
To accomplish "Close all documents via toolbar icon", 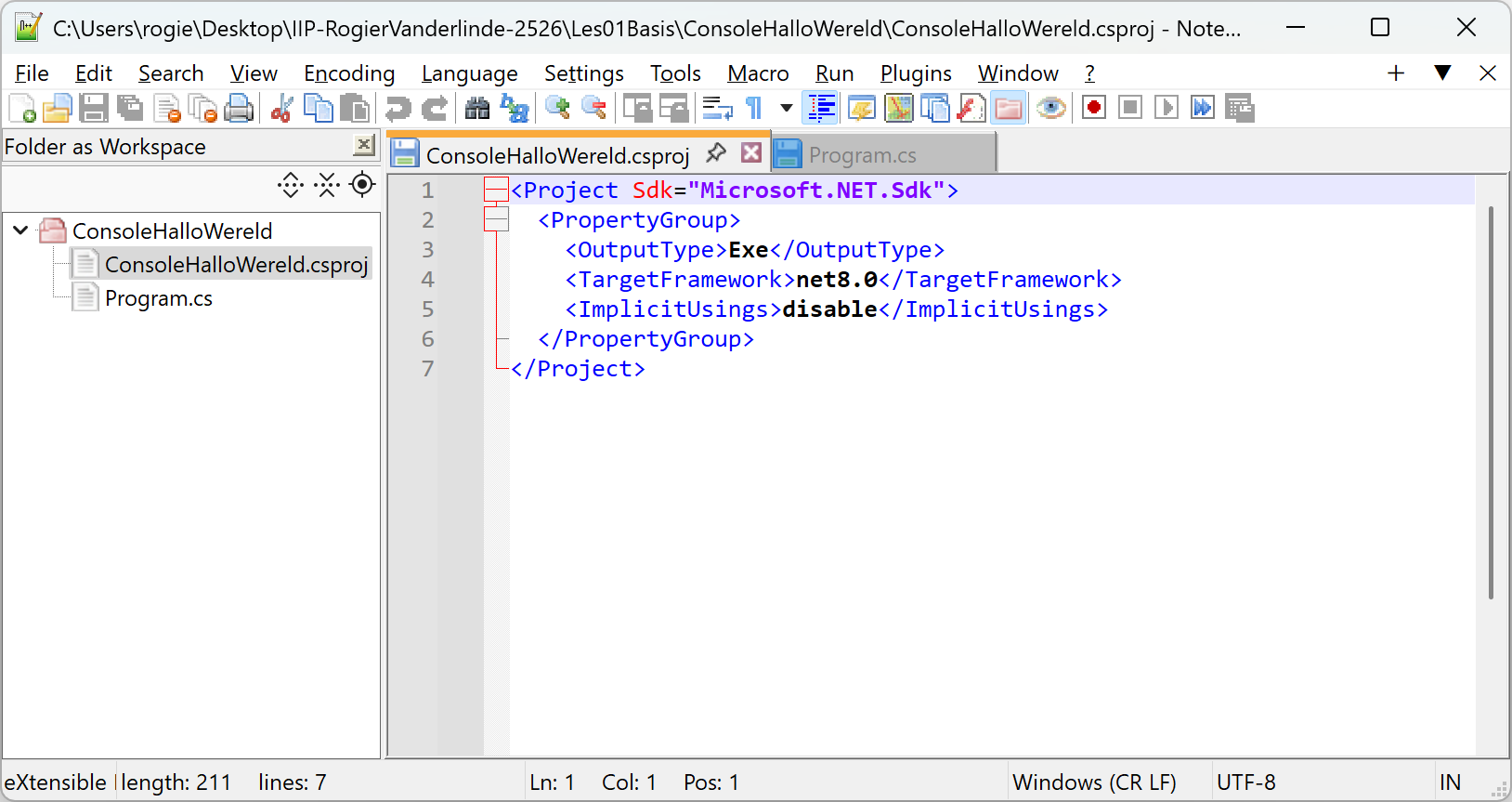I will click(x=202, y=109).
